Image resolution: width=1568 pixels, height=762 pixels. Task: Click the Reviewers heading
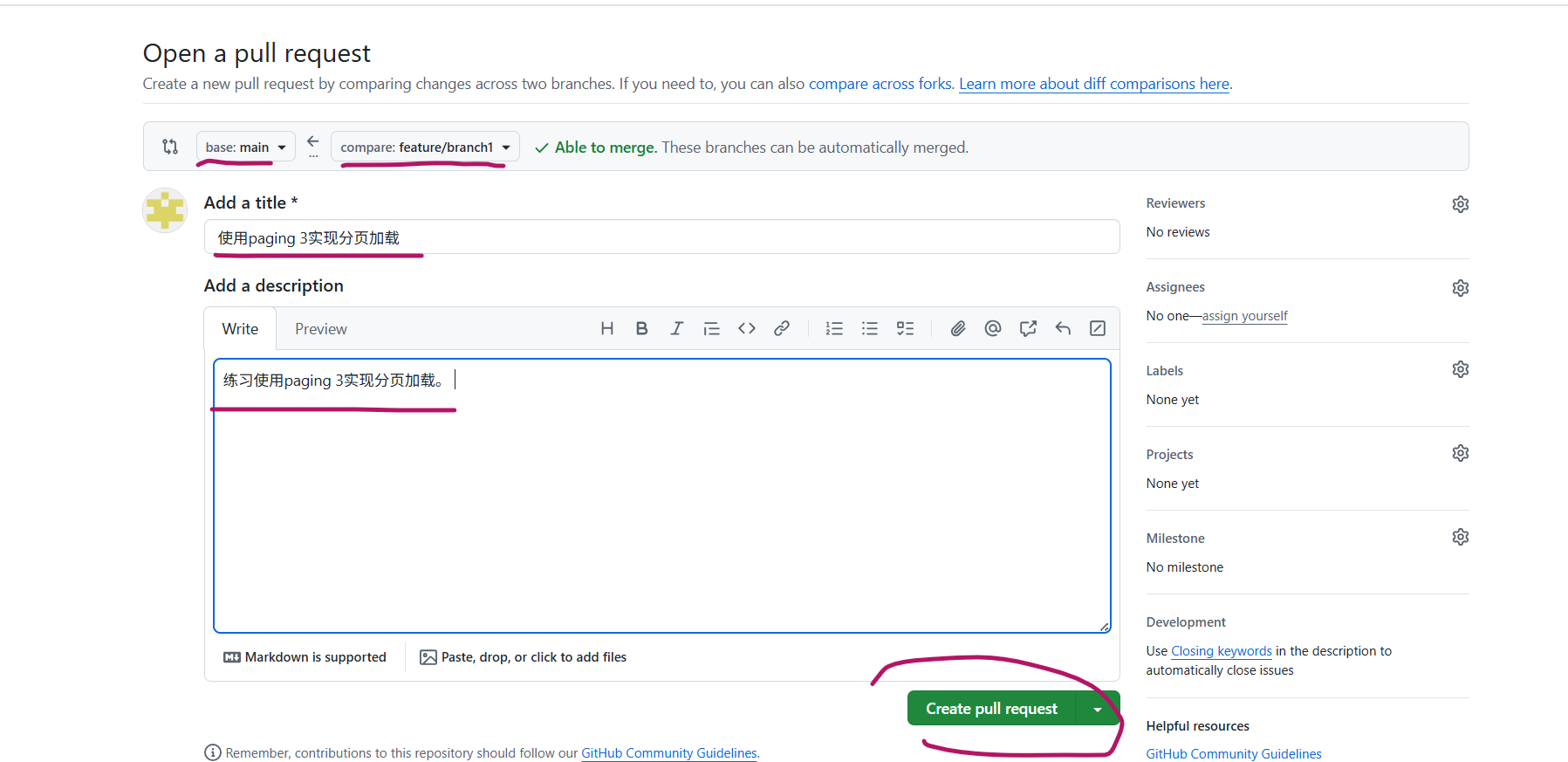pyautogui.click(x=1175, y=203)
